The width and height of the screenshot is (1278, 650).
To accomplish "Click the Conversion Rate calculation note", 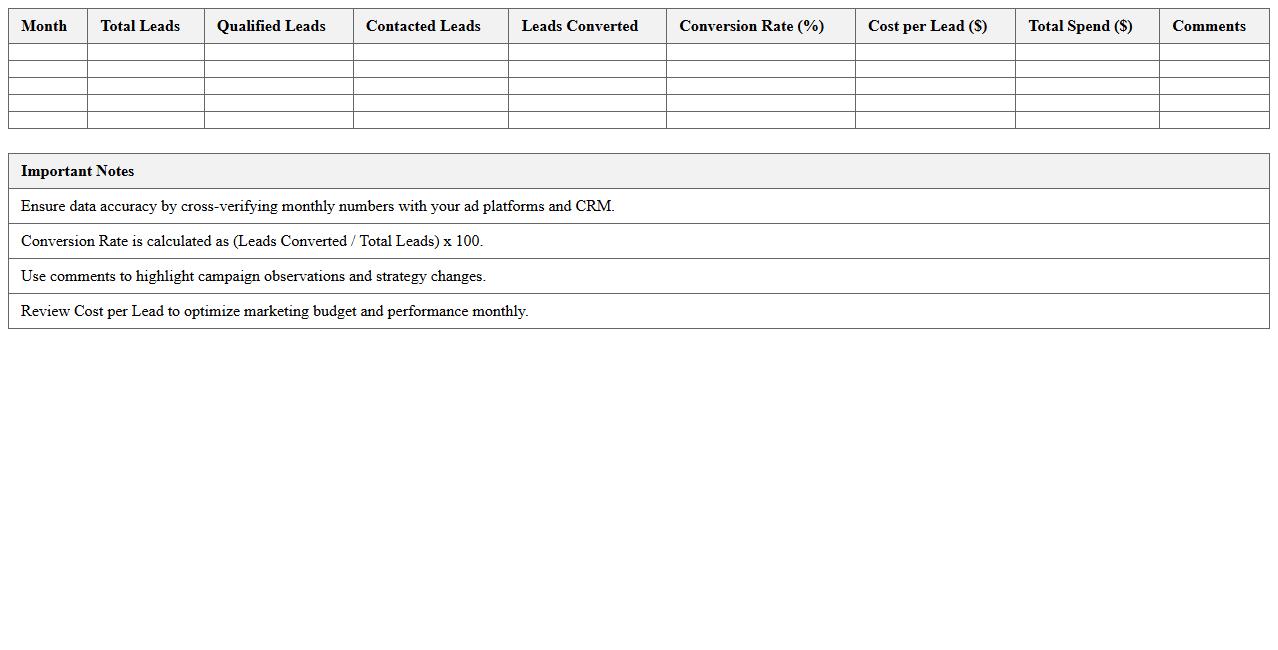I will click(x=252, y=241).
